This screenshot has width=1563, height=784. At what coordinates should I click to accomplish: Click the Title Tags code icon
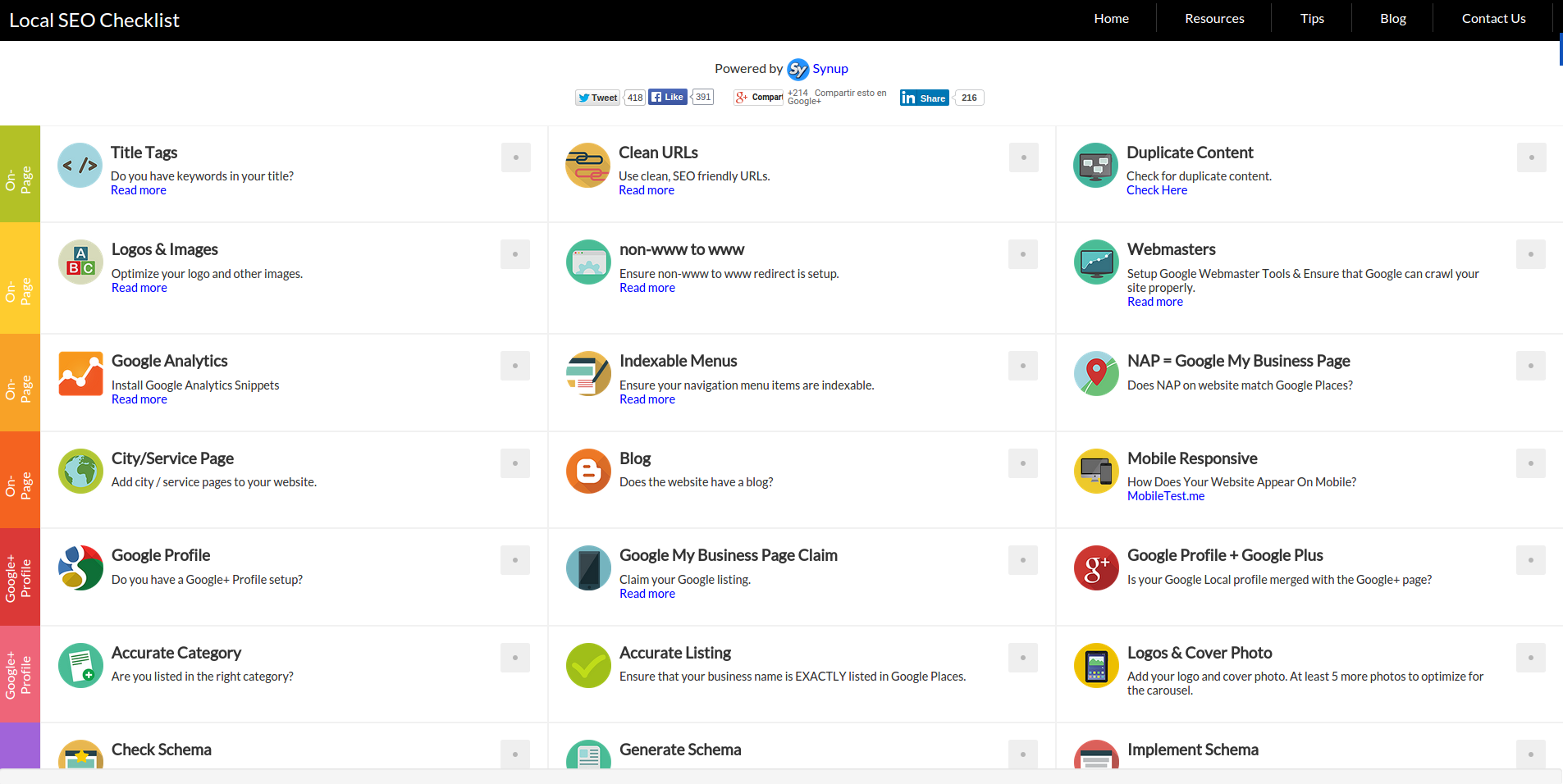point(80,165)
